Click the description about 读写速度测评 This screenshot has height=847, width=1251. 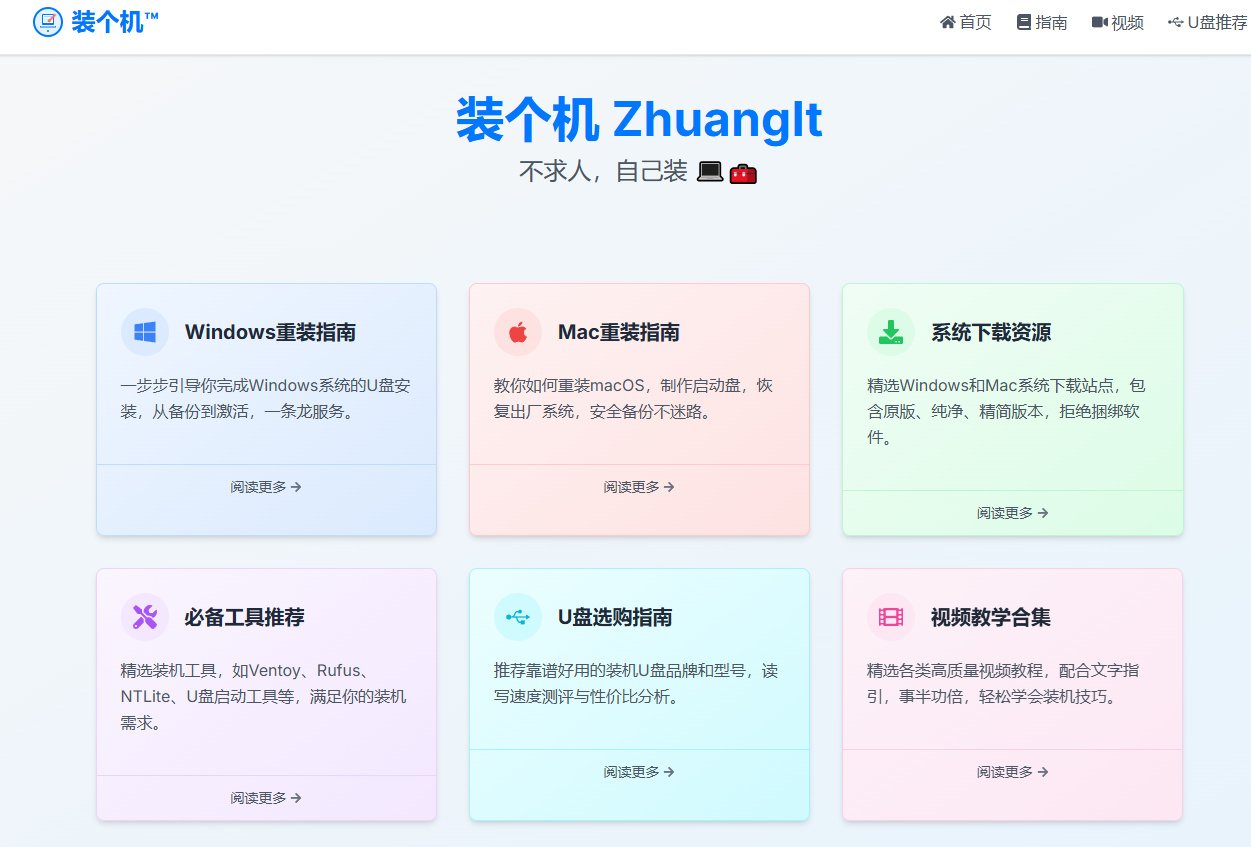636,683
